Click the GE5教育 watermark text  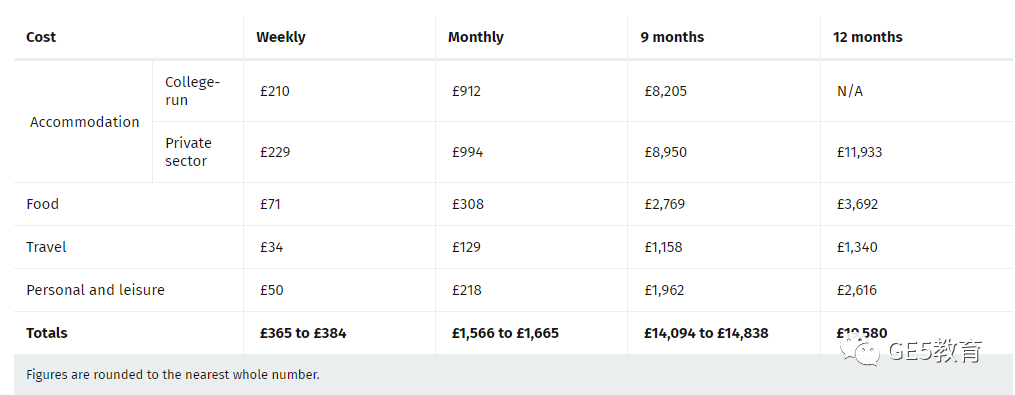point(935,352)
